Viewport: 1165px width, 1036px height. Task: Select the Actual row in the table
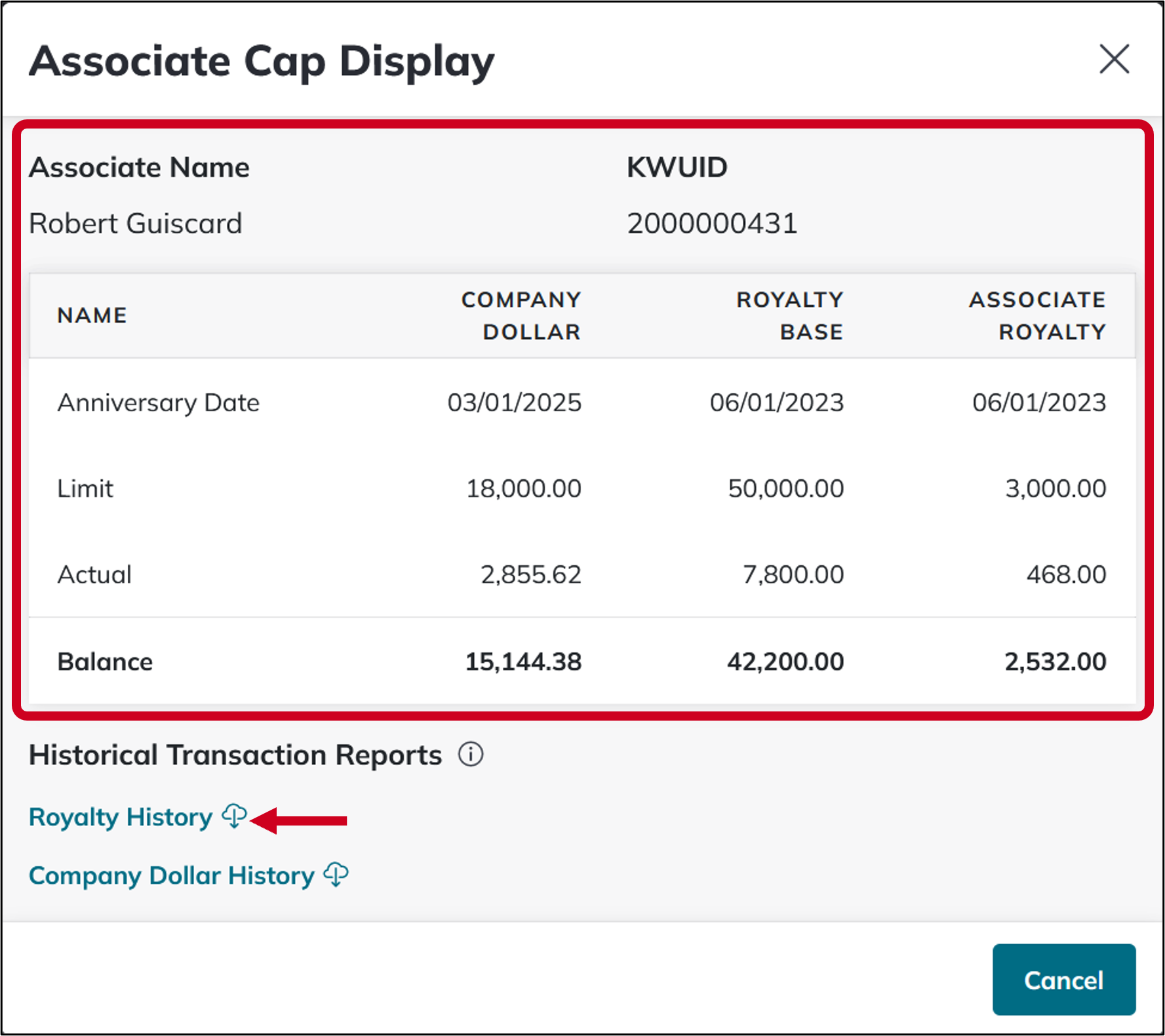coord(94,574)
